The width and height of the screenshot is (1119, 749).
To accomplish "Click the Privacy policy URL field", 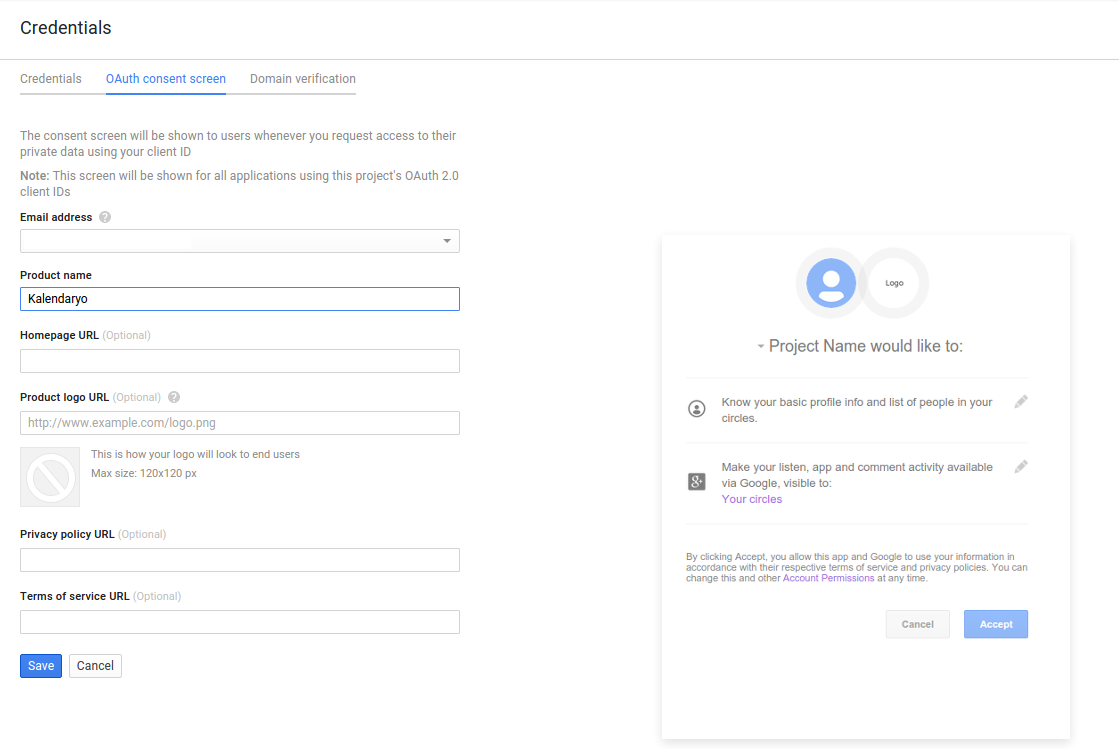I will tap(240, 560).
